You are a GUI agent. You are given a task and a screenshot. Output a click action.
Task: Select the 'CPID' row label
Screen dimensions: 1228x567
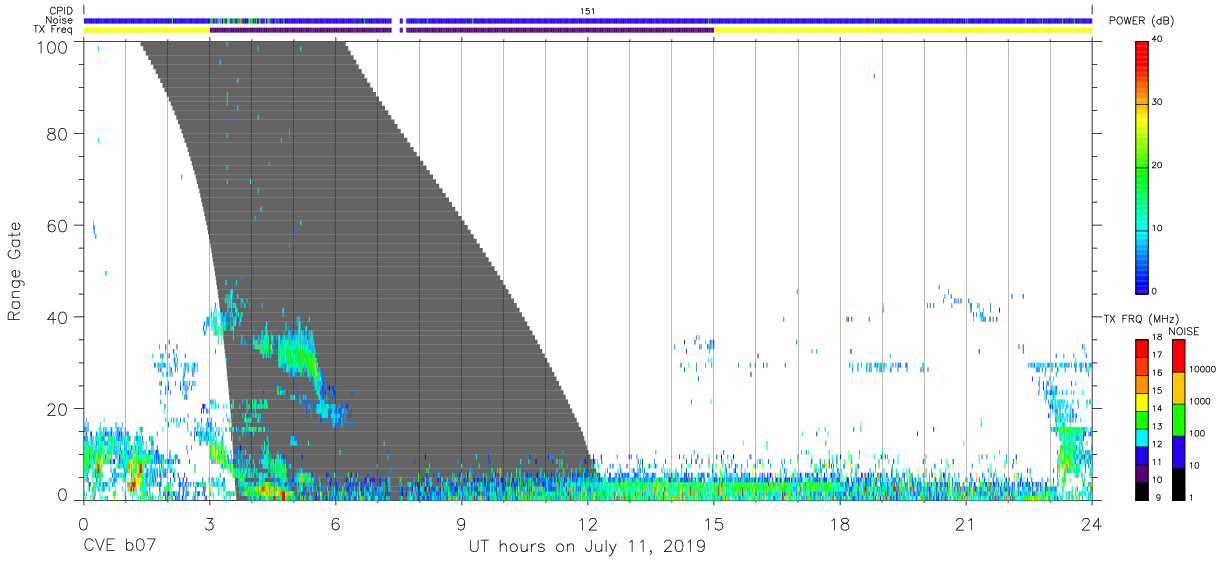click(60, 10)
